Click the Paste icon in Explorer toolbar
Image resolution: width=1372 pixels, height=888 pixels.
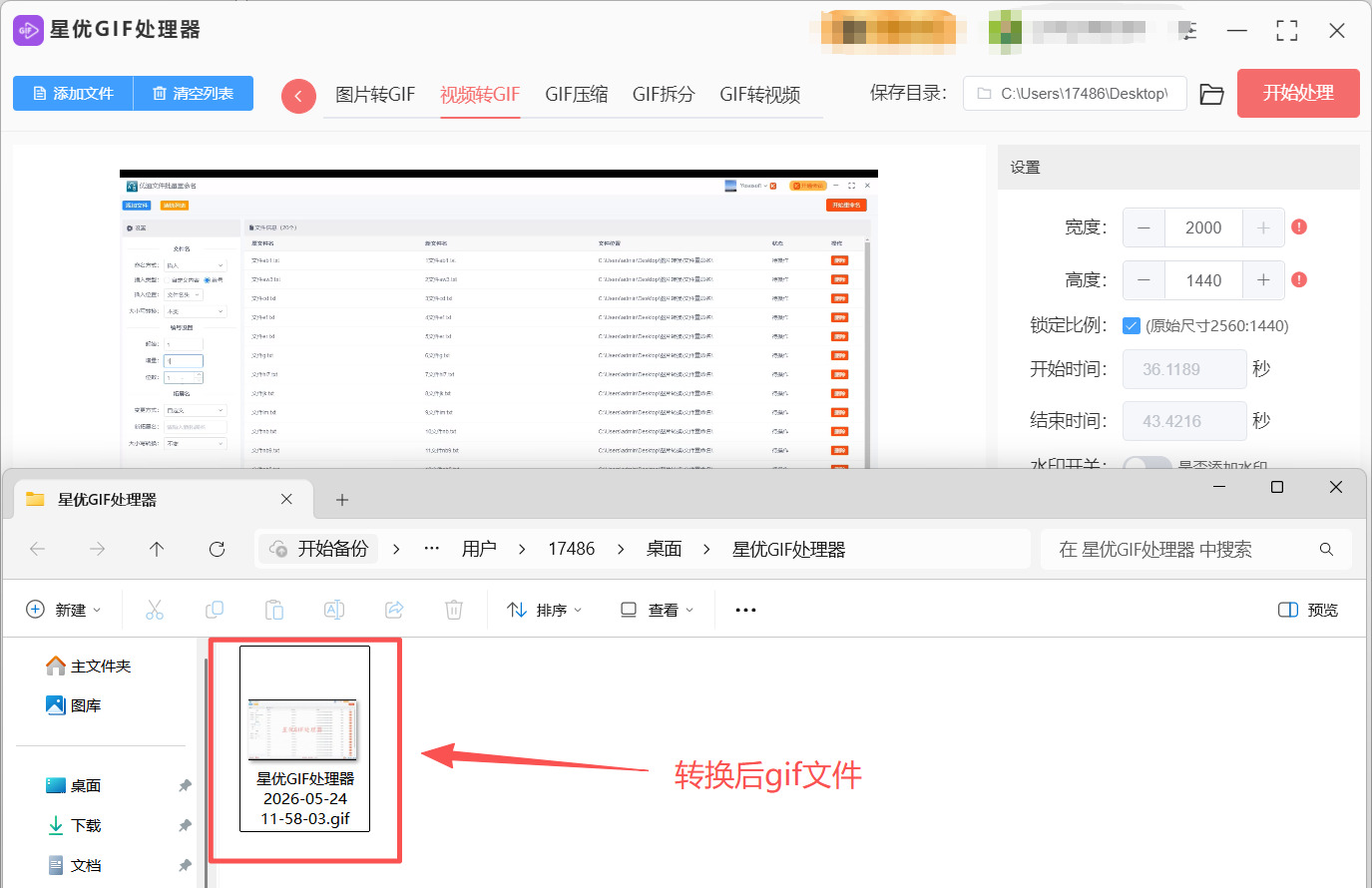coord(274,610)
